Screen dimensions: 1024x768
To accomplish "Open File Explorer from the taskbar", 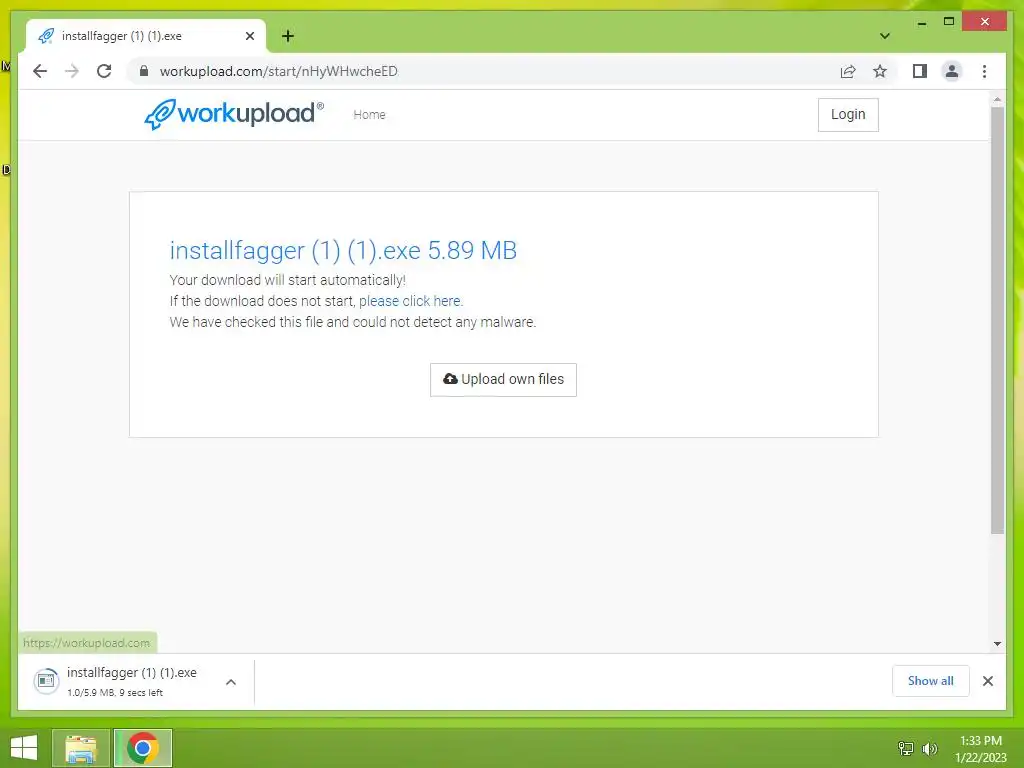I will point(80,748).
